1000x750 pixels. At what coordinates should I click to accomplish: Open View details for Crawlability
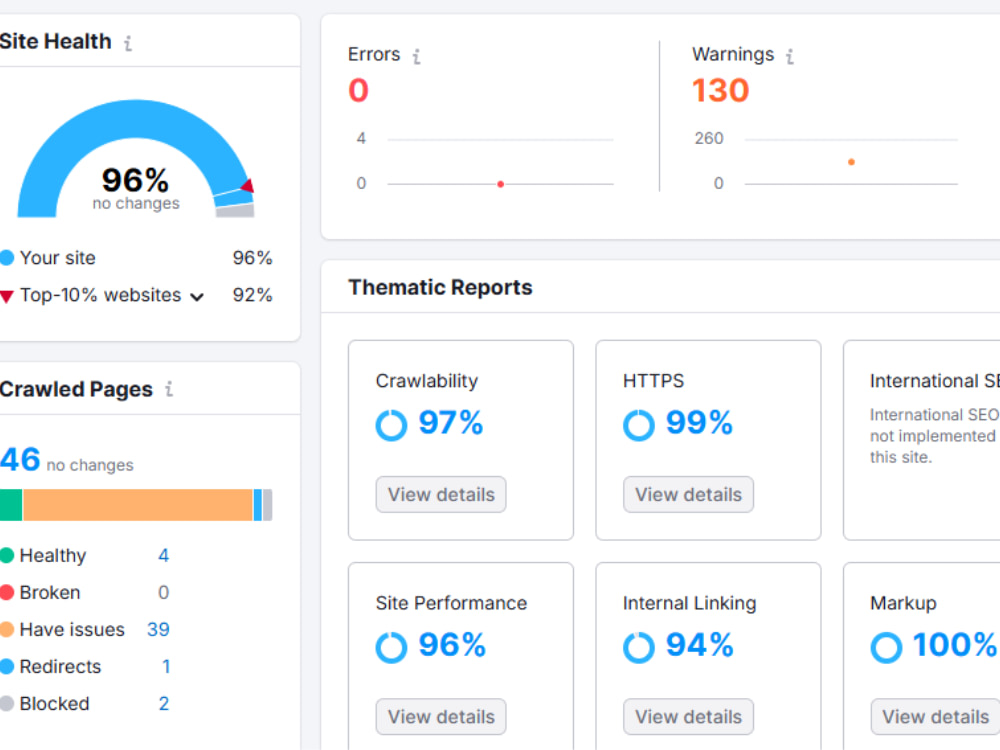pyautogui.click(x=441, y=494)
